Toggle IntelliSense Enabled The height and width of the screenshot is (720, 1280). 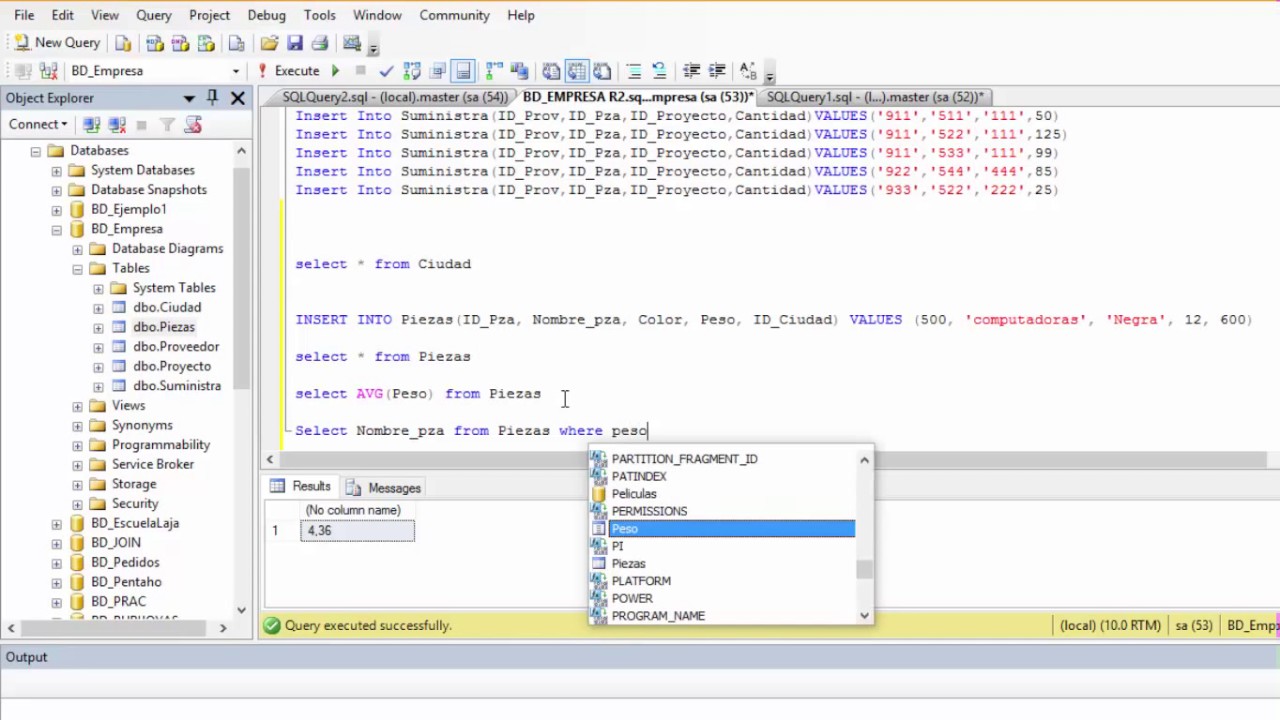463,71
